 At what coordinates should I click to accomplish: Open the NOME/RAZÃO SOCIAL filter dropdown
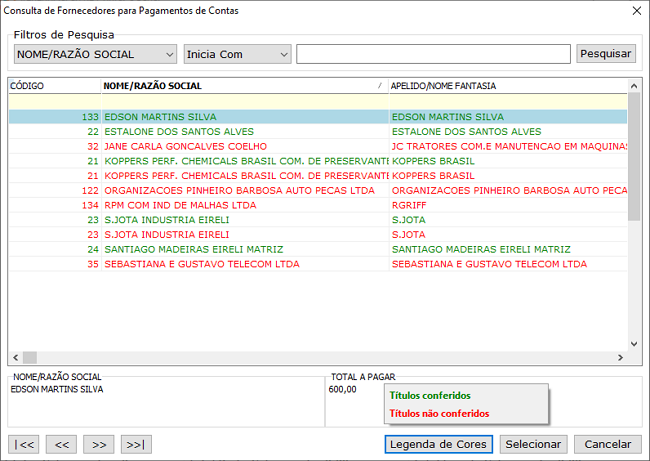[95, 54]
